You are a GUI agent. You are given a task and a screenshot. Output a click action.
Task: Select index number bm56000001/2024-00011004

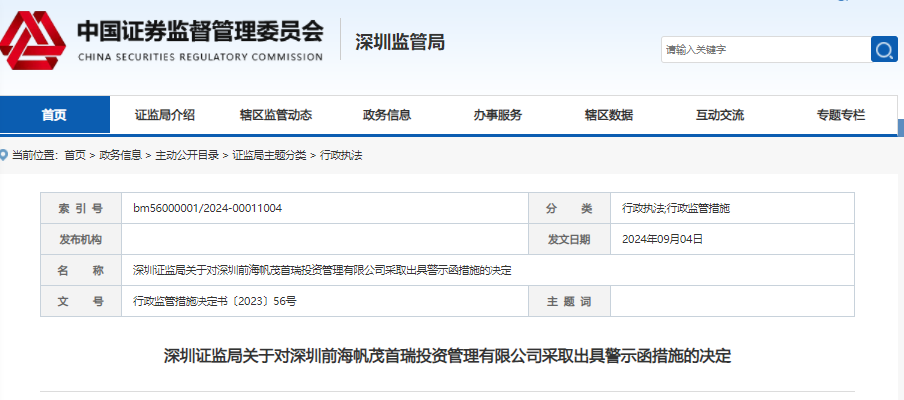point(208,208)
